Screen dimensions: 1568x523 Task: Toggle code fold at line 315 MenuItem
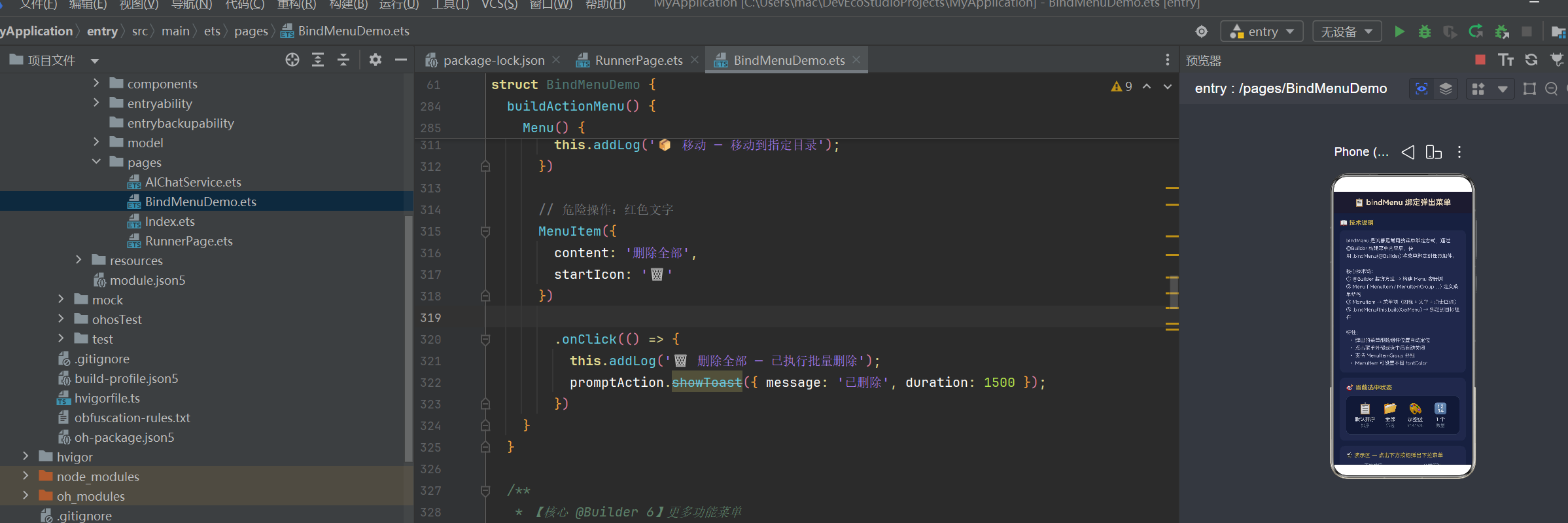pos(485,231)
